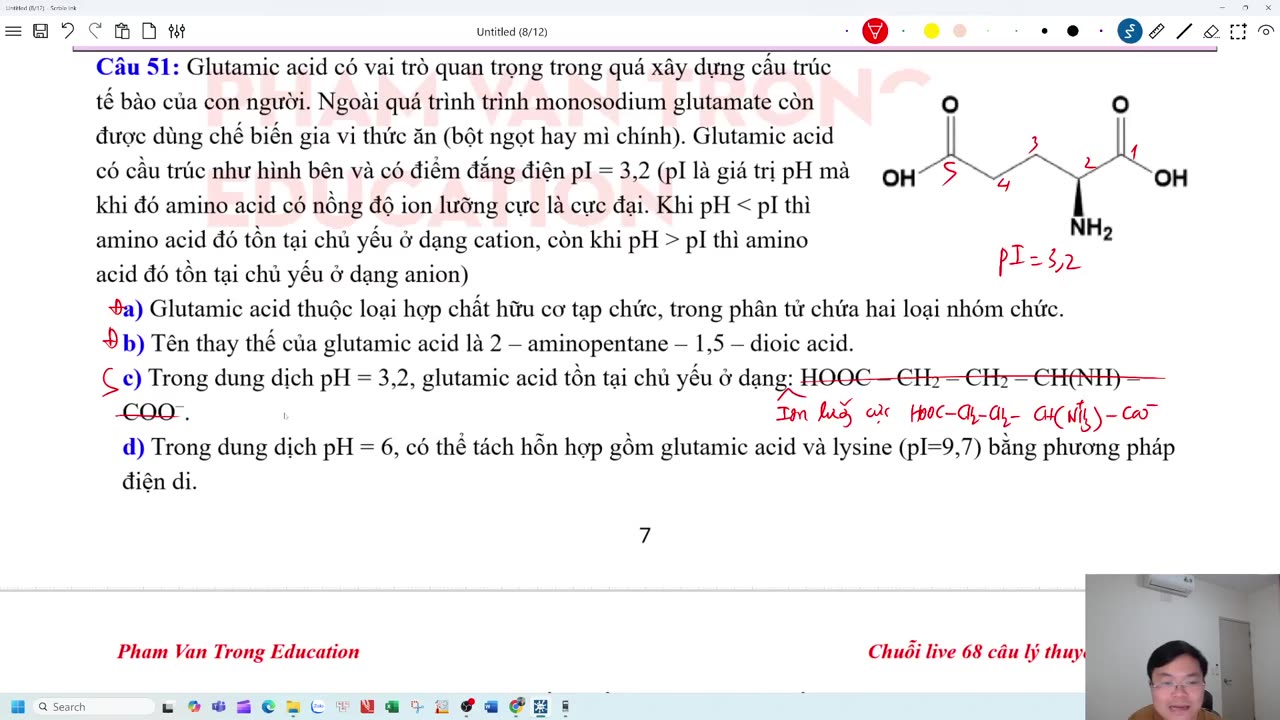This screenshot has height=720, width=1280.
Task: Select the eraser tool
Action: tap(1211, 31)
